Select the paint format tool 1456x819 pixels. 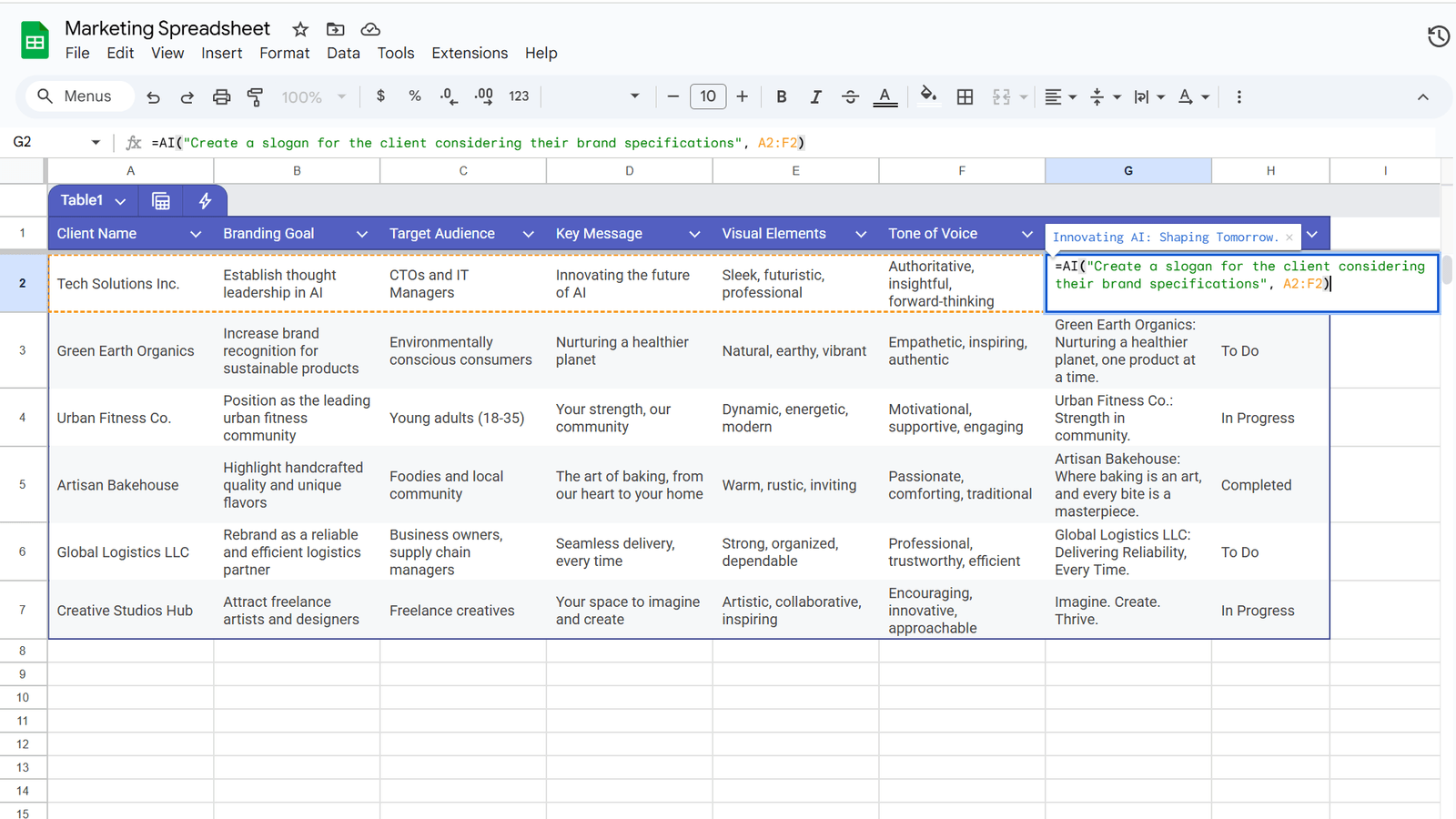(256, 96)
